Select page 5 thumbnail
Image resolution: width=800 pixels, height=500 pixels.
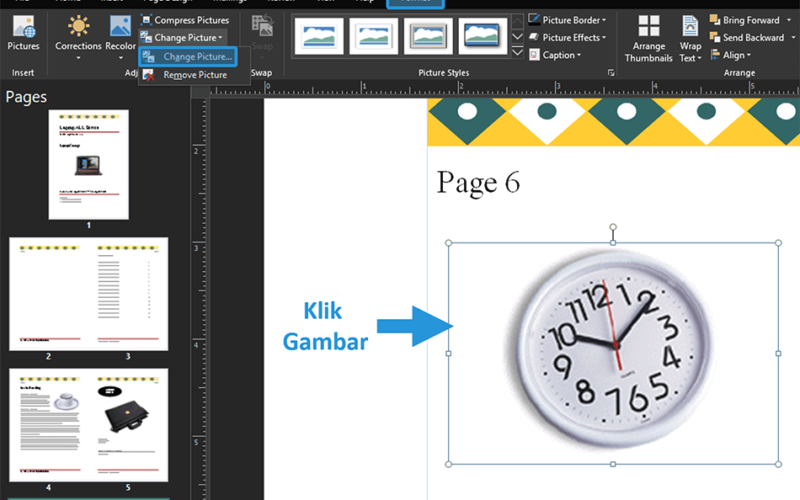point(128,425)
